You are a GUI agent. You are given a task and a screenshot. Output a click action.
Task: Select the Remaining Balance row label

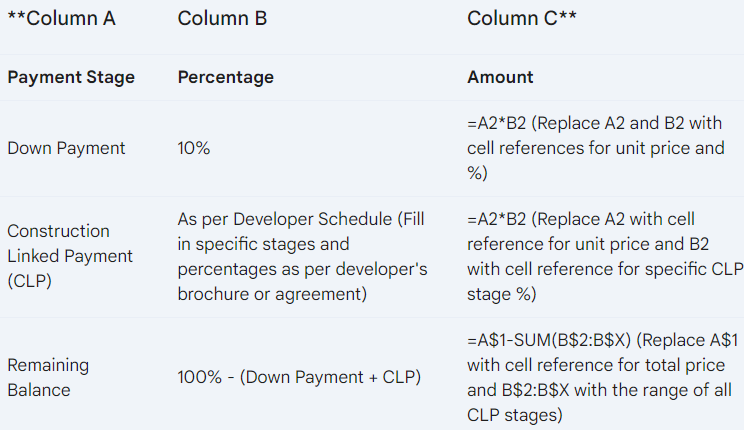(x=48, y=377)
